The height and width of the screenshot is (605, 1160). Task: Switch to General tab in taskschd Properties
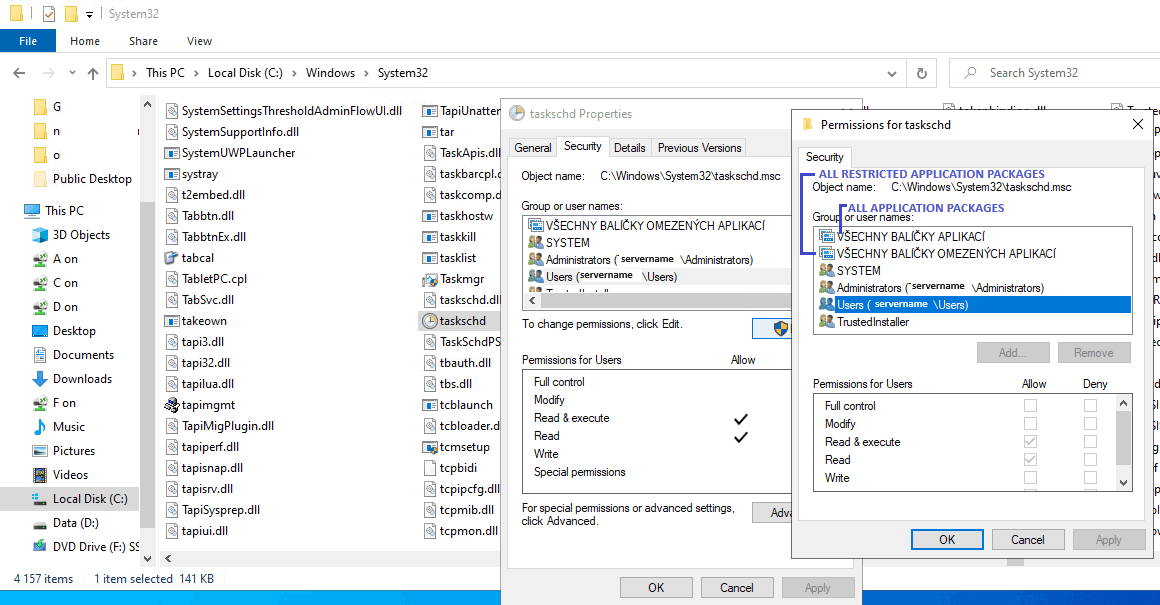click(533, 148)
